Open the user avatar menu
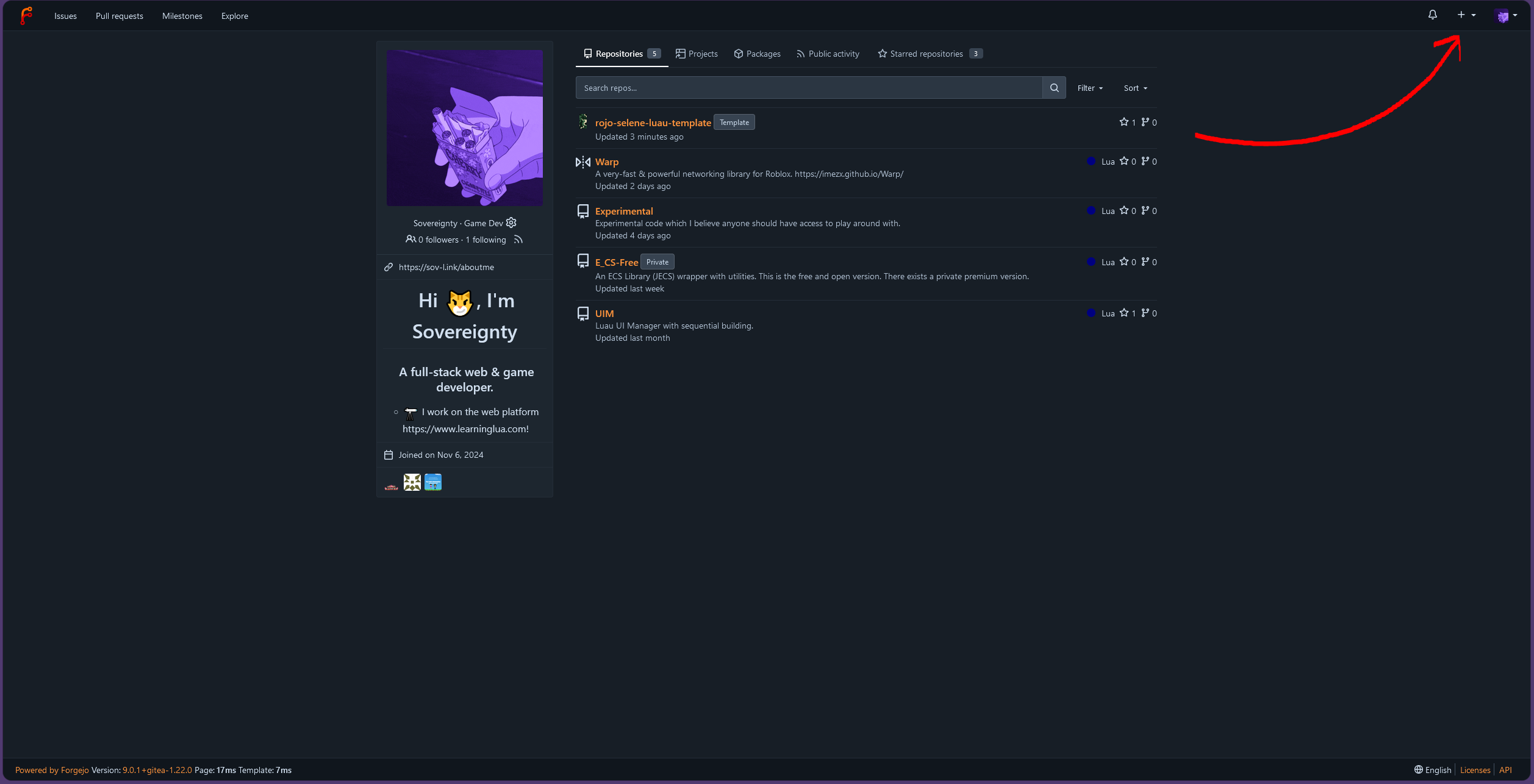 coord(1507,16)
